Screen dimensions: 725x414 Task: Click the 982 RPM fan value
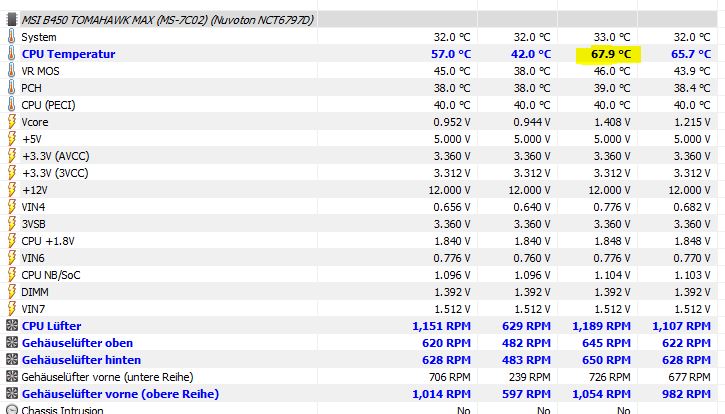[x=686, y=394]
